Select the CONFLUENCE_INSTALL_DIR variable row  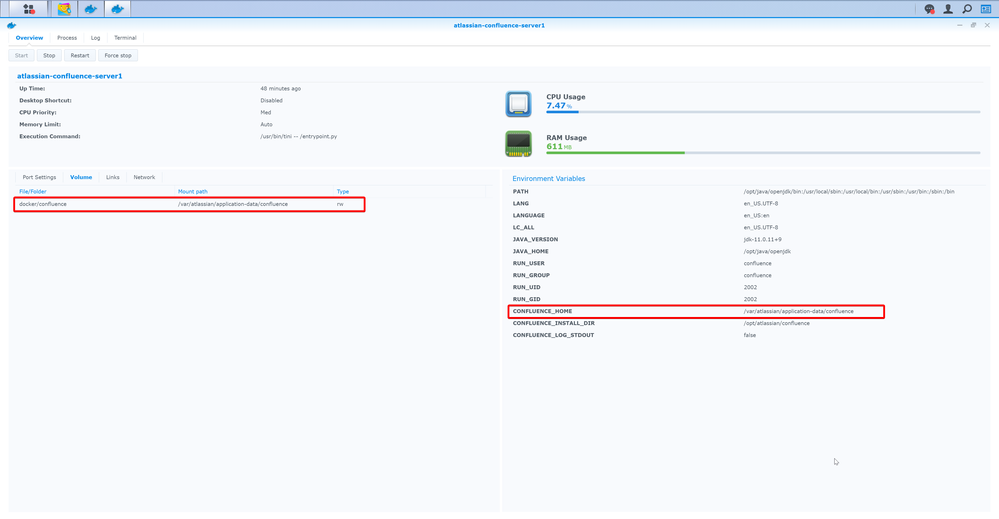[x=745, y=323]
